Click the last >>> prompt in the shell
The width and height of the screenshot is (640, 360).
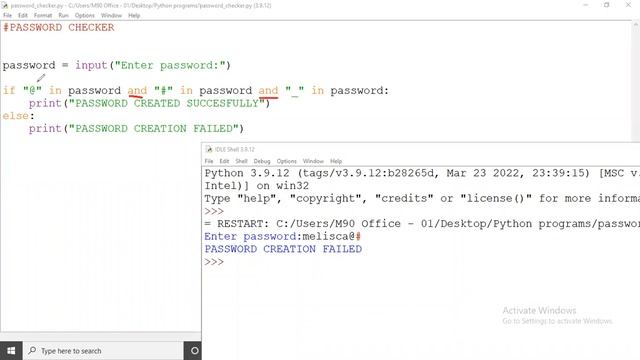[214, 262]
